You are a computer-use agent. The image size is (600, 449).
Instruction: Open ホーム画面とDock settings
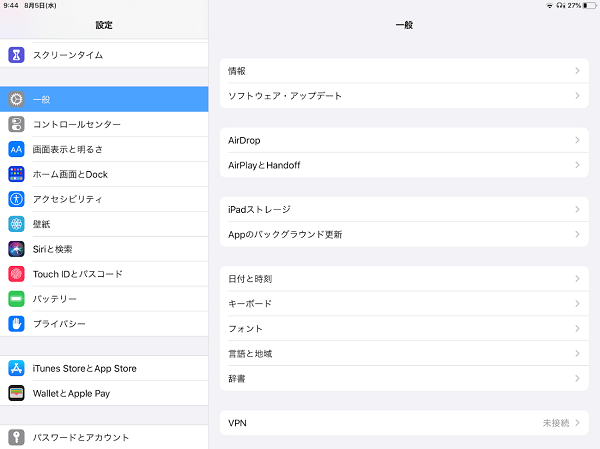(104, 174)
